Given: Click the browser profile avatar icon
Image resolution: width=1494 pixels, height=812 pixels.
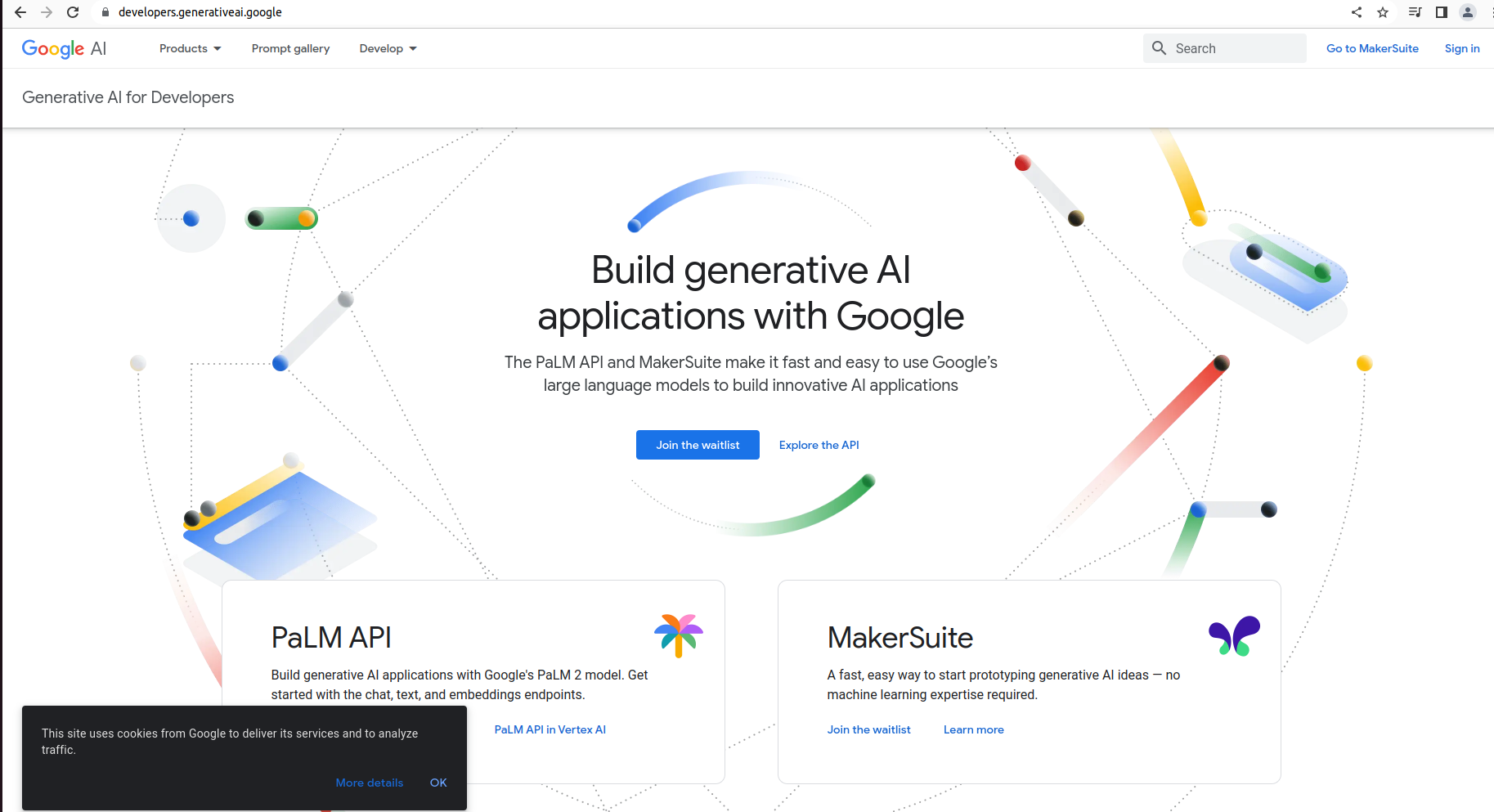Looking at the screenshot, I should [x=1467, y=12].
